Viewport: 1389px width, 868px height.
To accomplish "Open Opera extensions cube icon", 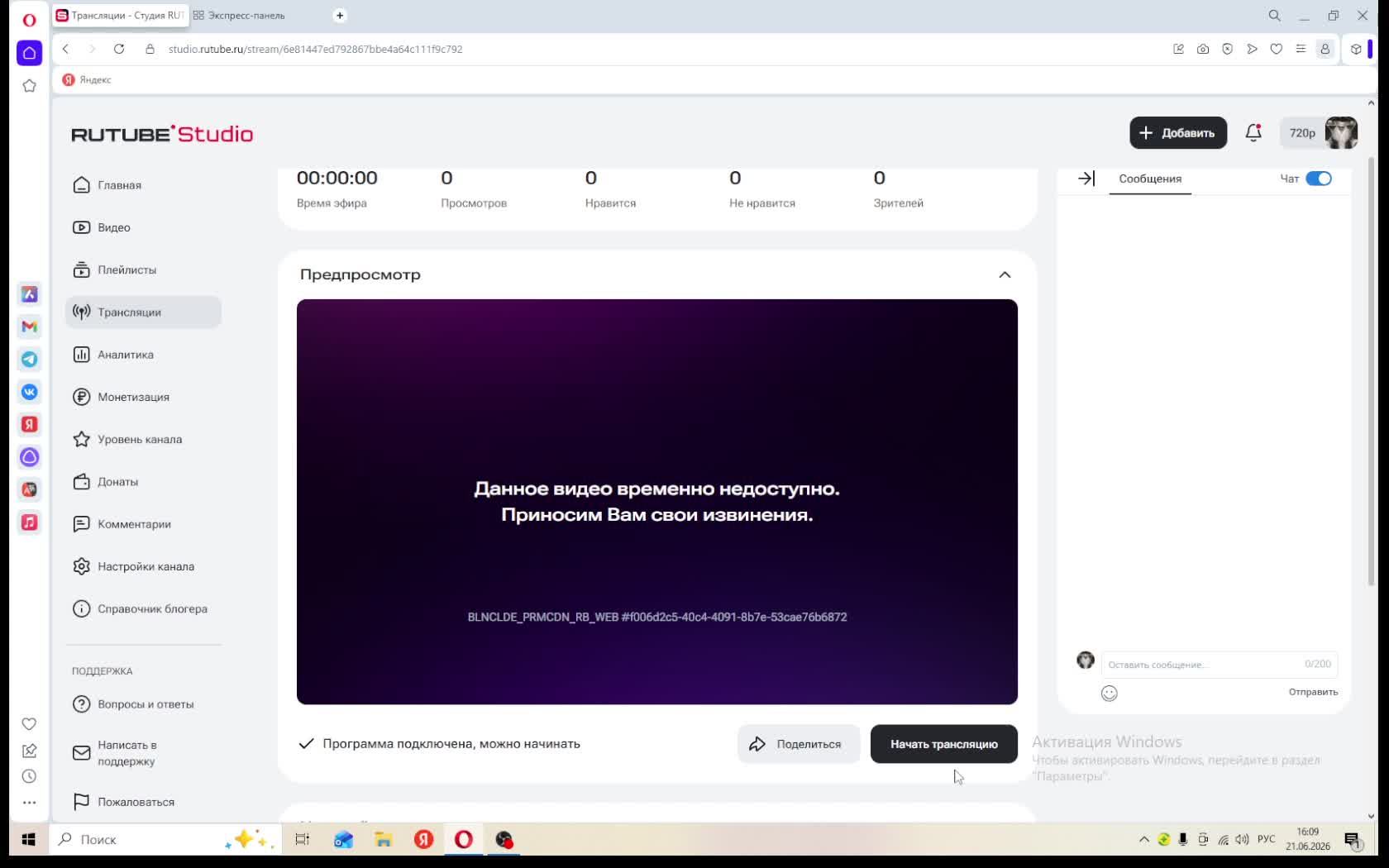I will 1356,49.
